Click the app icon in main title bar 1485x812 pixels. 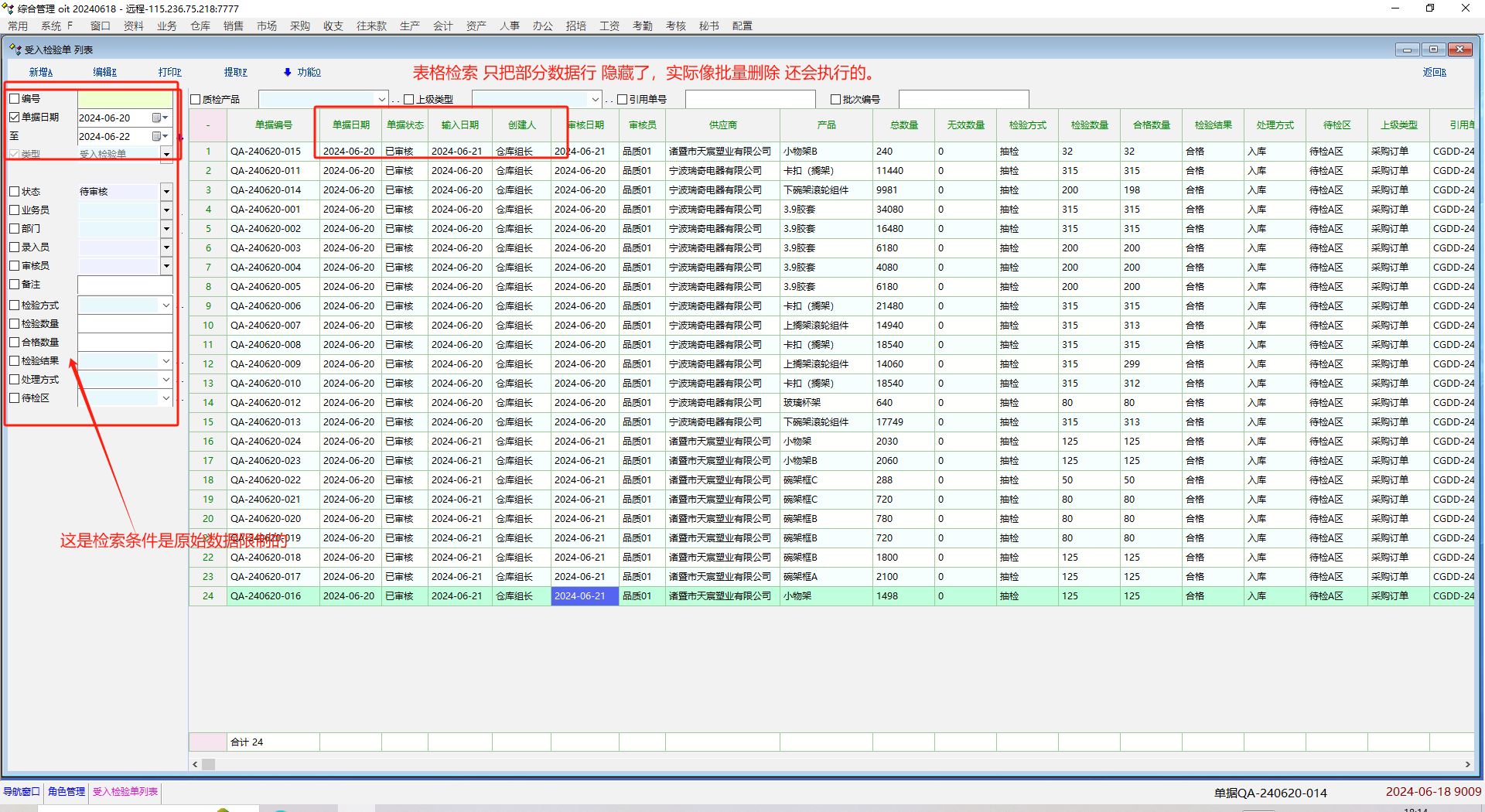pyautogui.click(x=8, y=9)
